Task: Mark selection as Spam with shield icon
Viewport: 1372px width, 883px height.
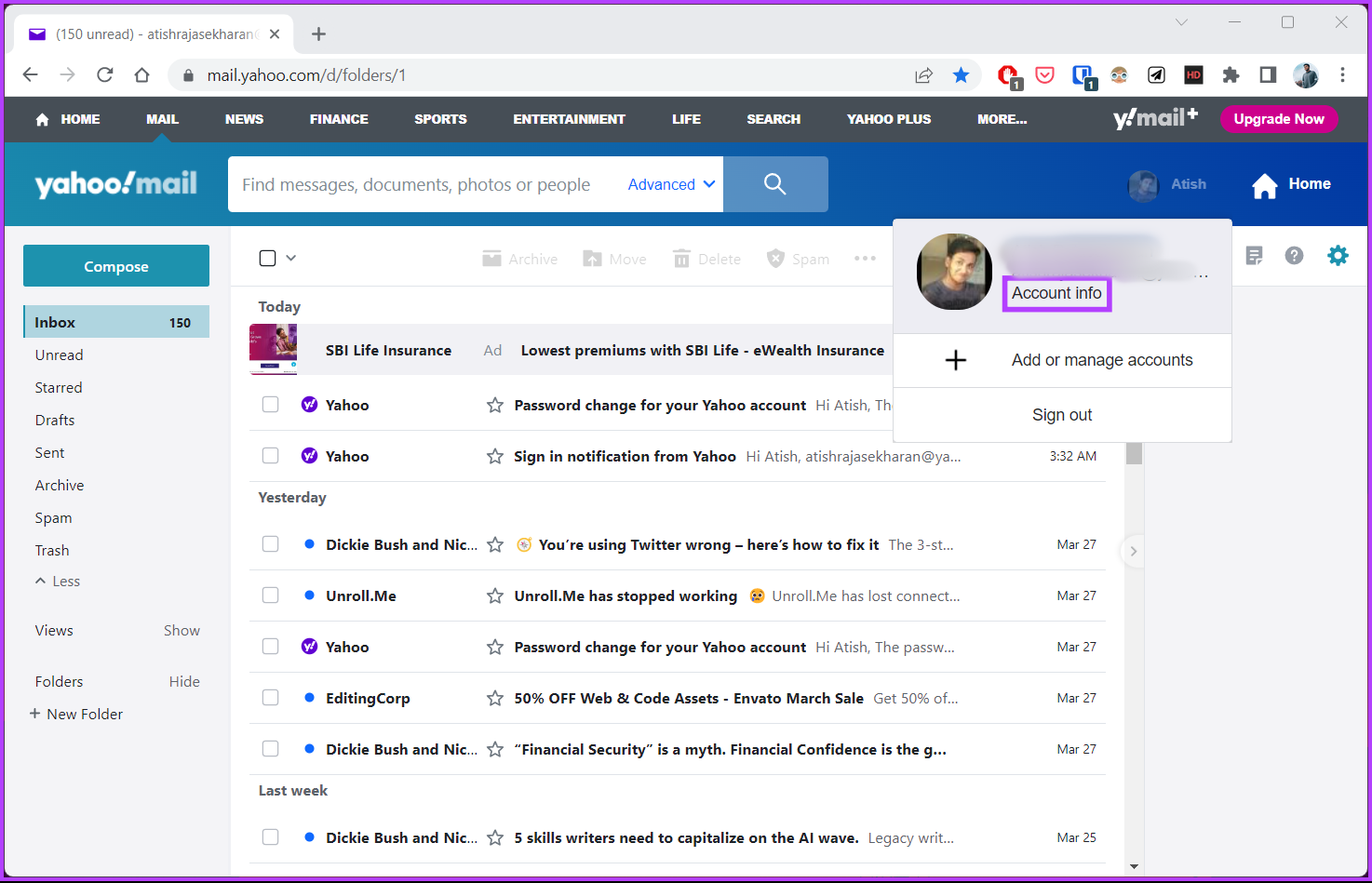Action: [x=775, y=258]
